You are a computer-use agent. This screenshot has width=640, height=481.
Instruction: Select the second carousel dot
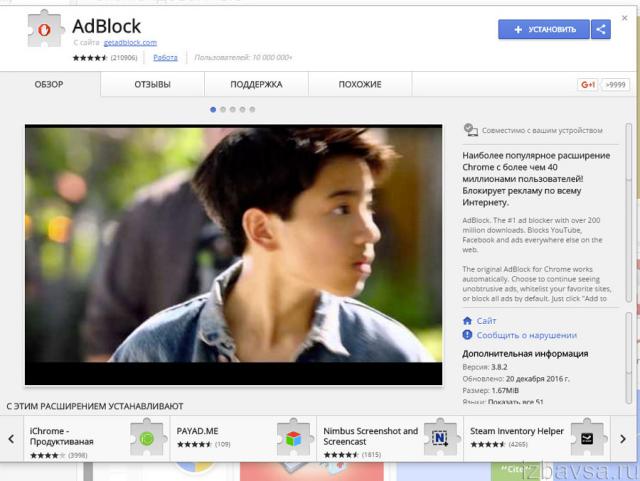coord(223,109)
